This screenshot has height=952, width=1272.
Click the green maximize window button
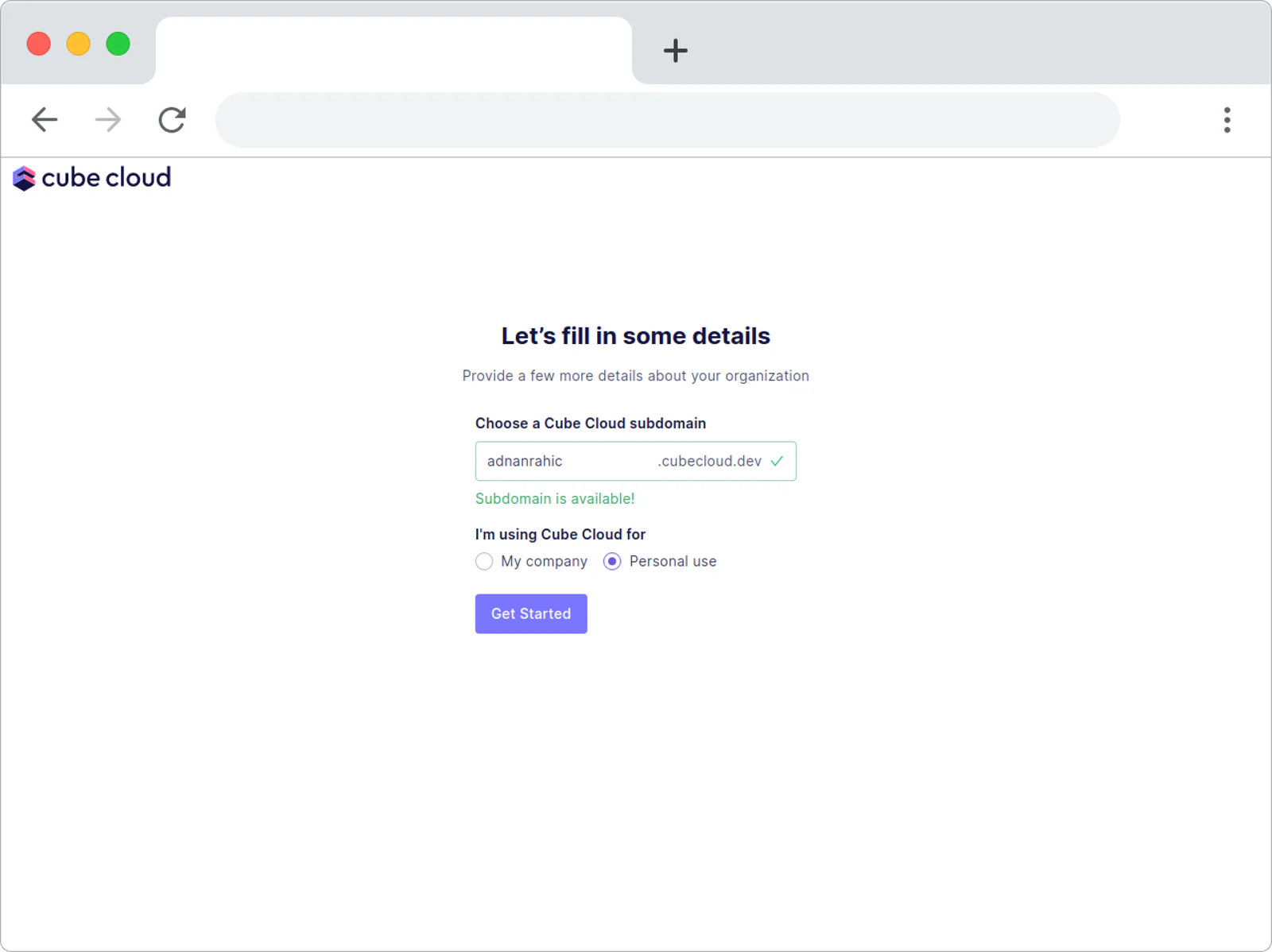coord(118,44)
